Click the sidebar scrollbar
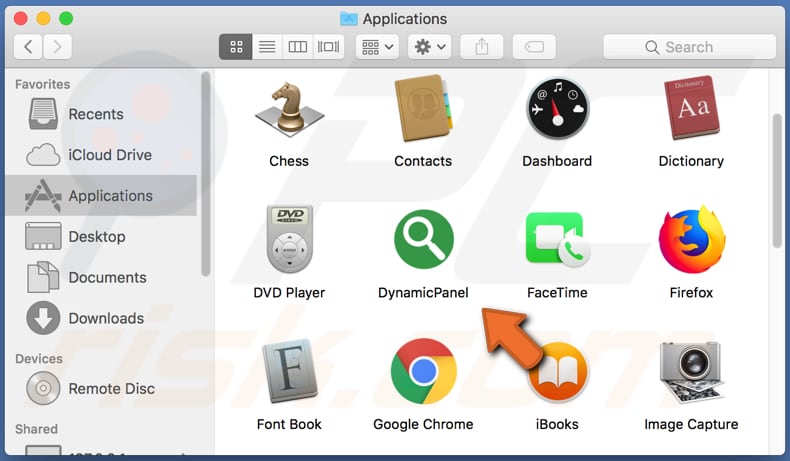Viewport: 790px width, 461px height. [205, 174]
